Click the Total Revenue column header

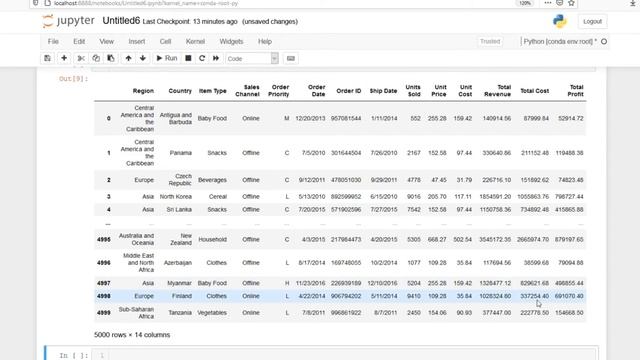click(x=497, y=91)
